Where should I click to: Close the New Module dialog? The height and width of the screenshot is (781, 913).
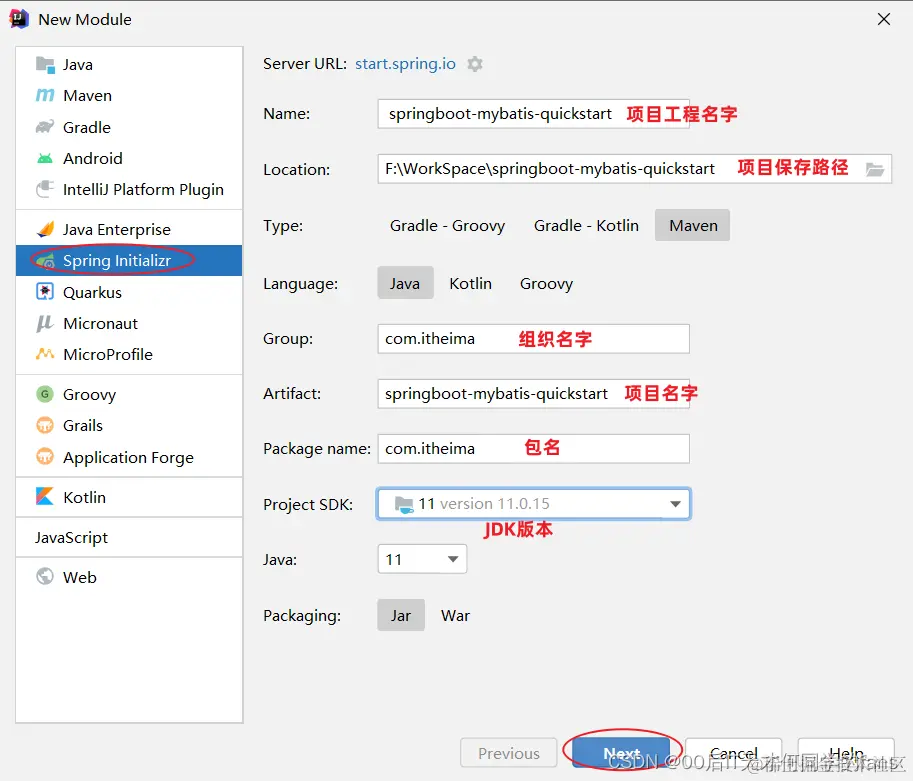[x=883, y=19]
